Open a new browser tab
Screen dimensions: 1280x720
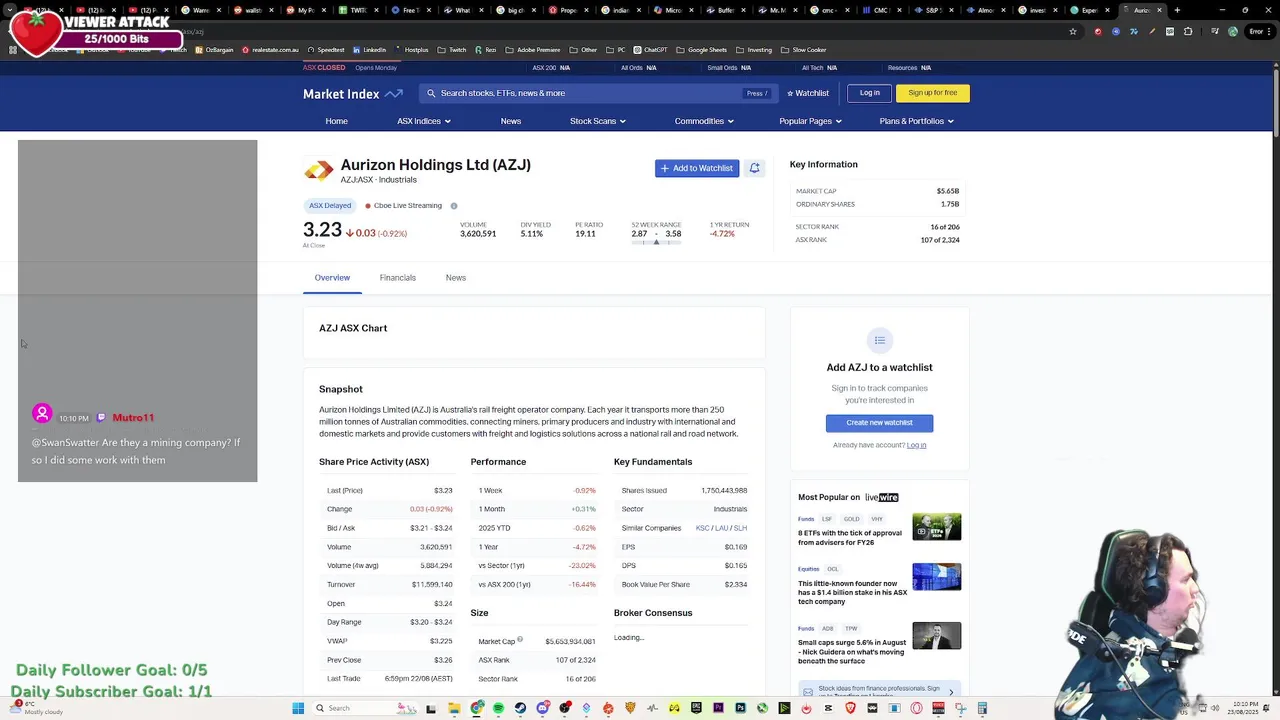tap(1177, 10)
